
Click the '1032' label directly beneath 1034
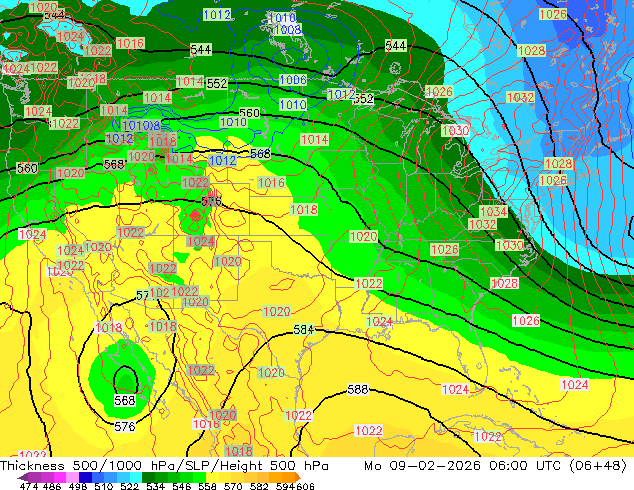[482, 224]
